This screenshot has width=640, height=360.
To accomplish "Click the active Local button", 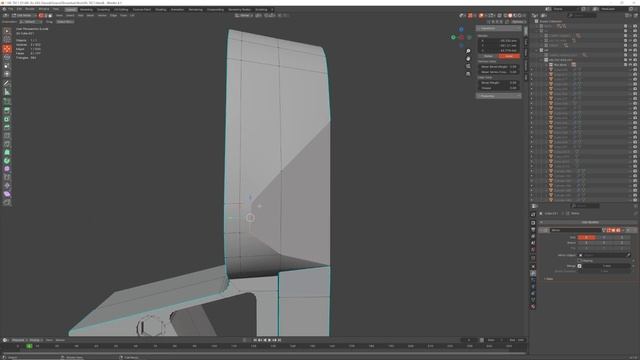I will (x=509, y=56).
